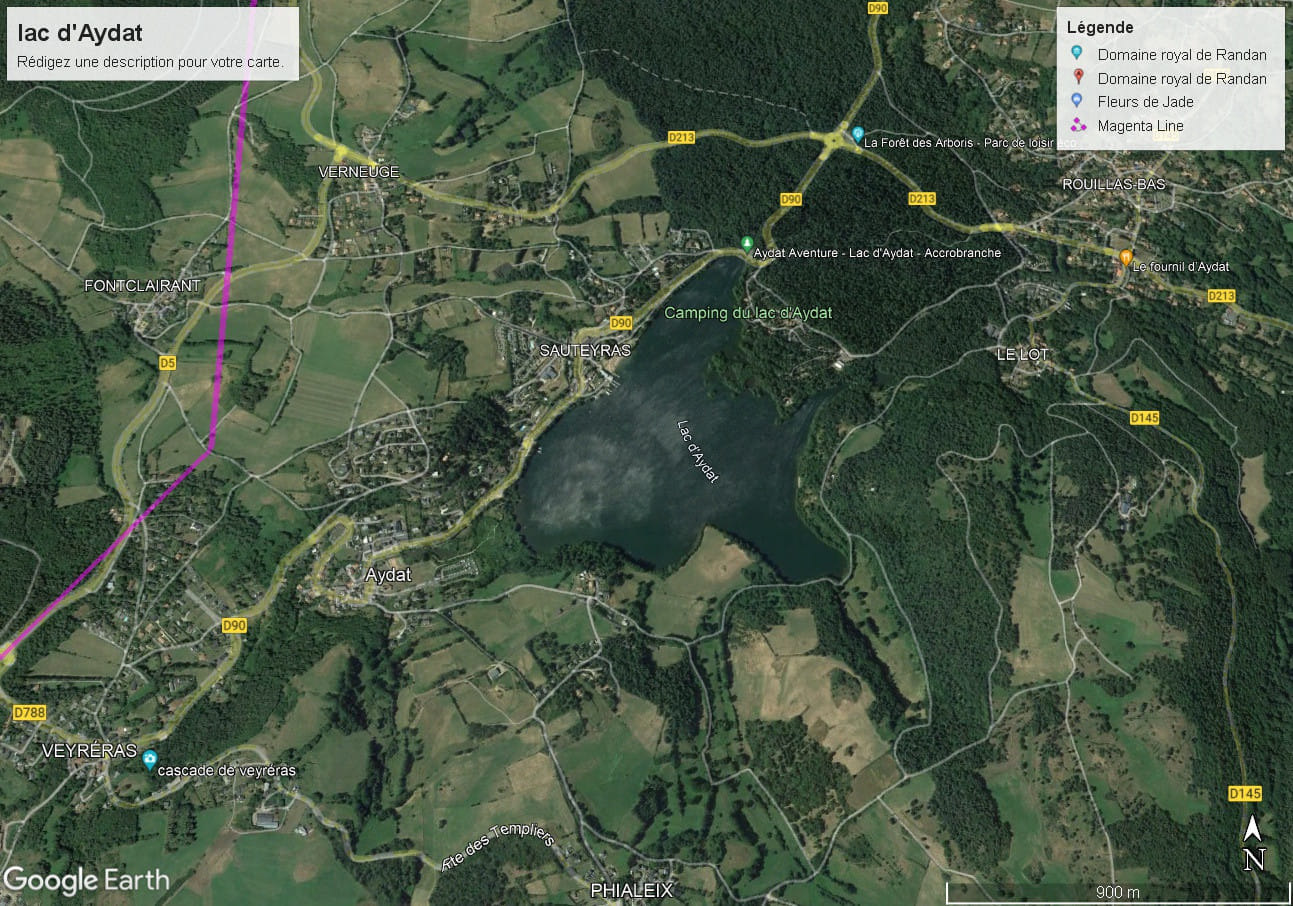Image resolution: width=1293 pixels, height=906 pixels.
Task: Click the Fleurs de Jade legend entry text
Action: 1145,101
